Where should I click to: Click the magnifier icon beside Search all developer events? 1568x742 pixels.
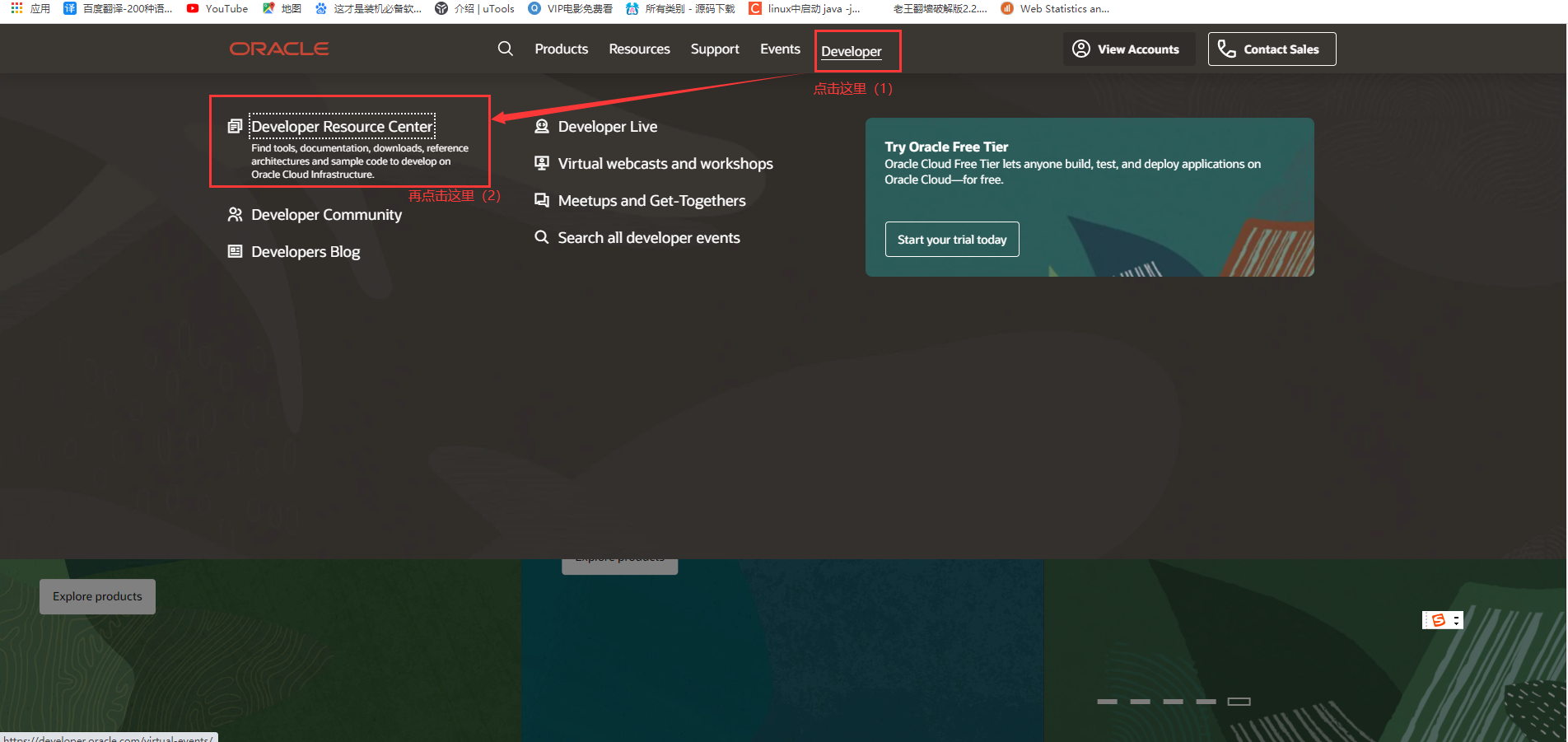[541, 237]
